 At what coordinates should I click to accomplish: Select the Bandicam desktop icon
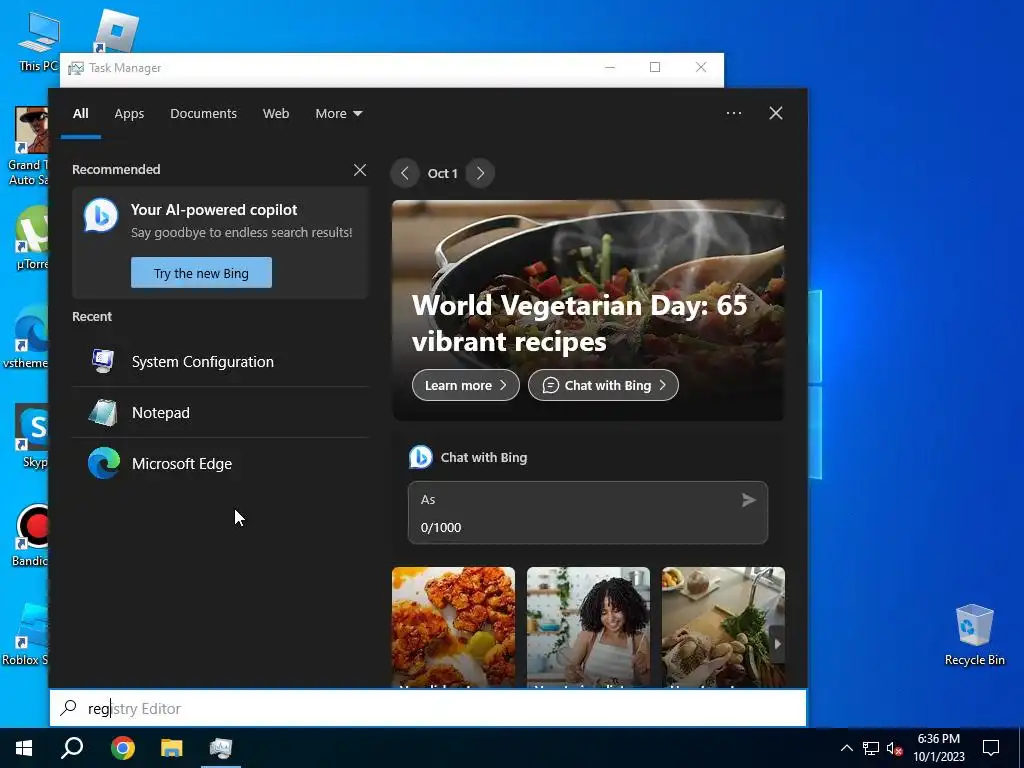click(x=30, y=536)
